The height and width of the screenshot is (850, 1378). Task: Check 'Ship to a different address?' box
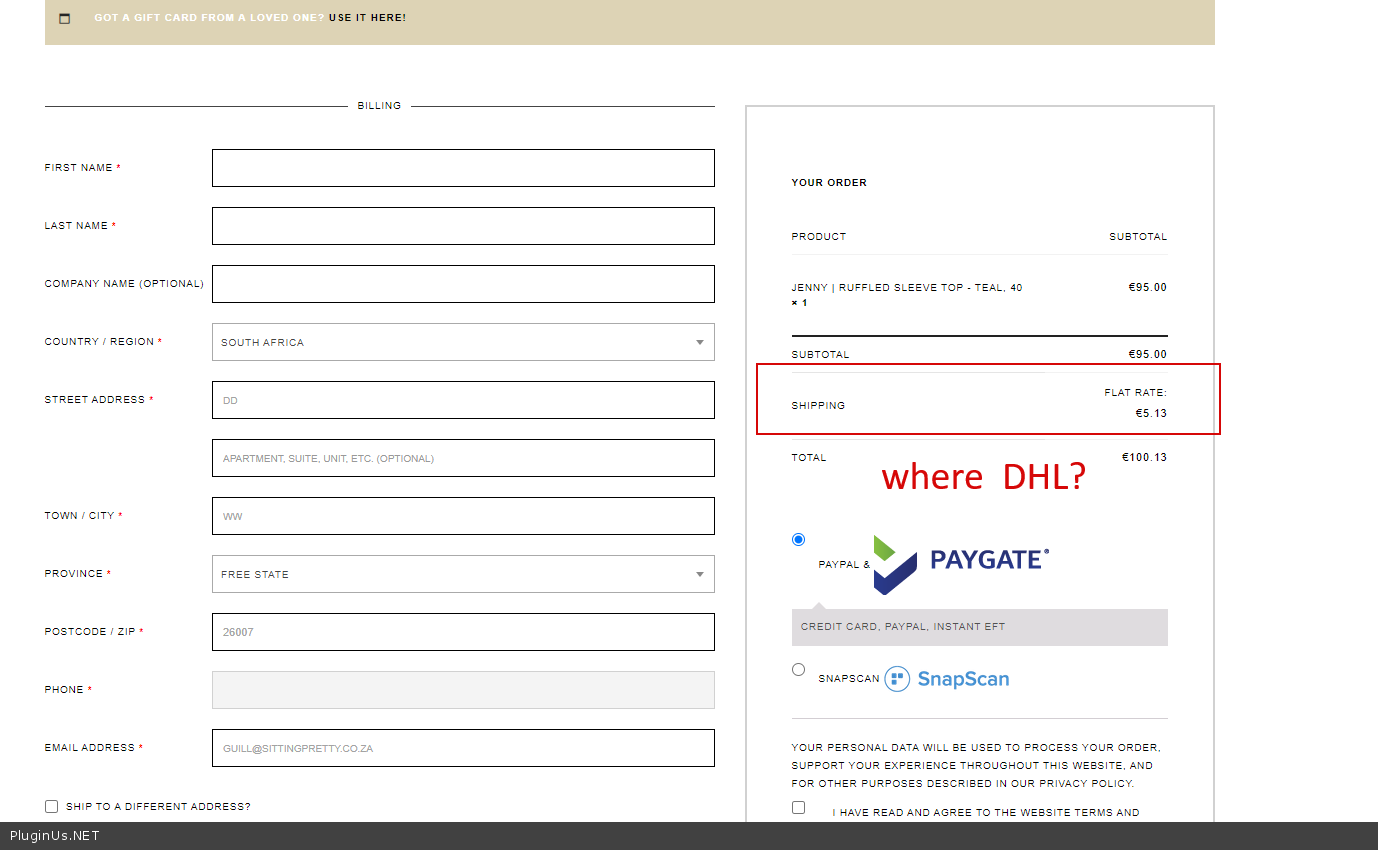click(52, 806)
